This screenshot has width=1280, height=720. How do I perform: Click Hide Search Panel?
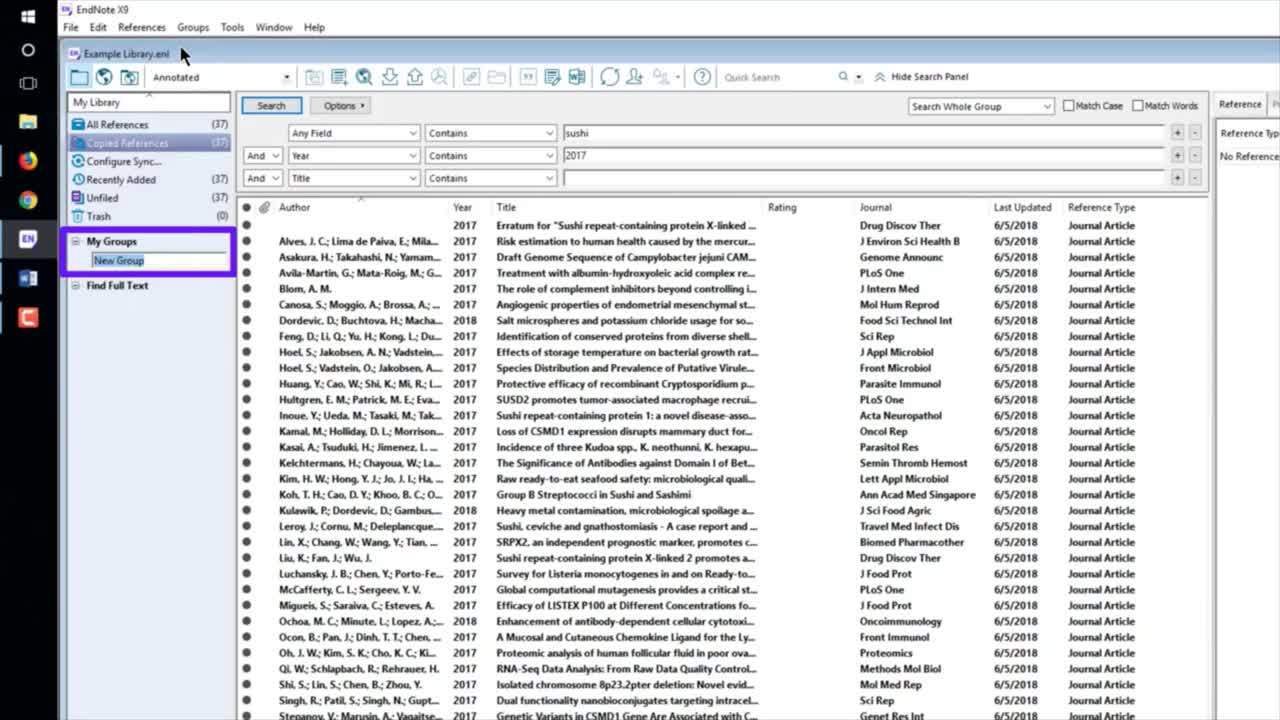tap(921, 77)
